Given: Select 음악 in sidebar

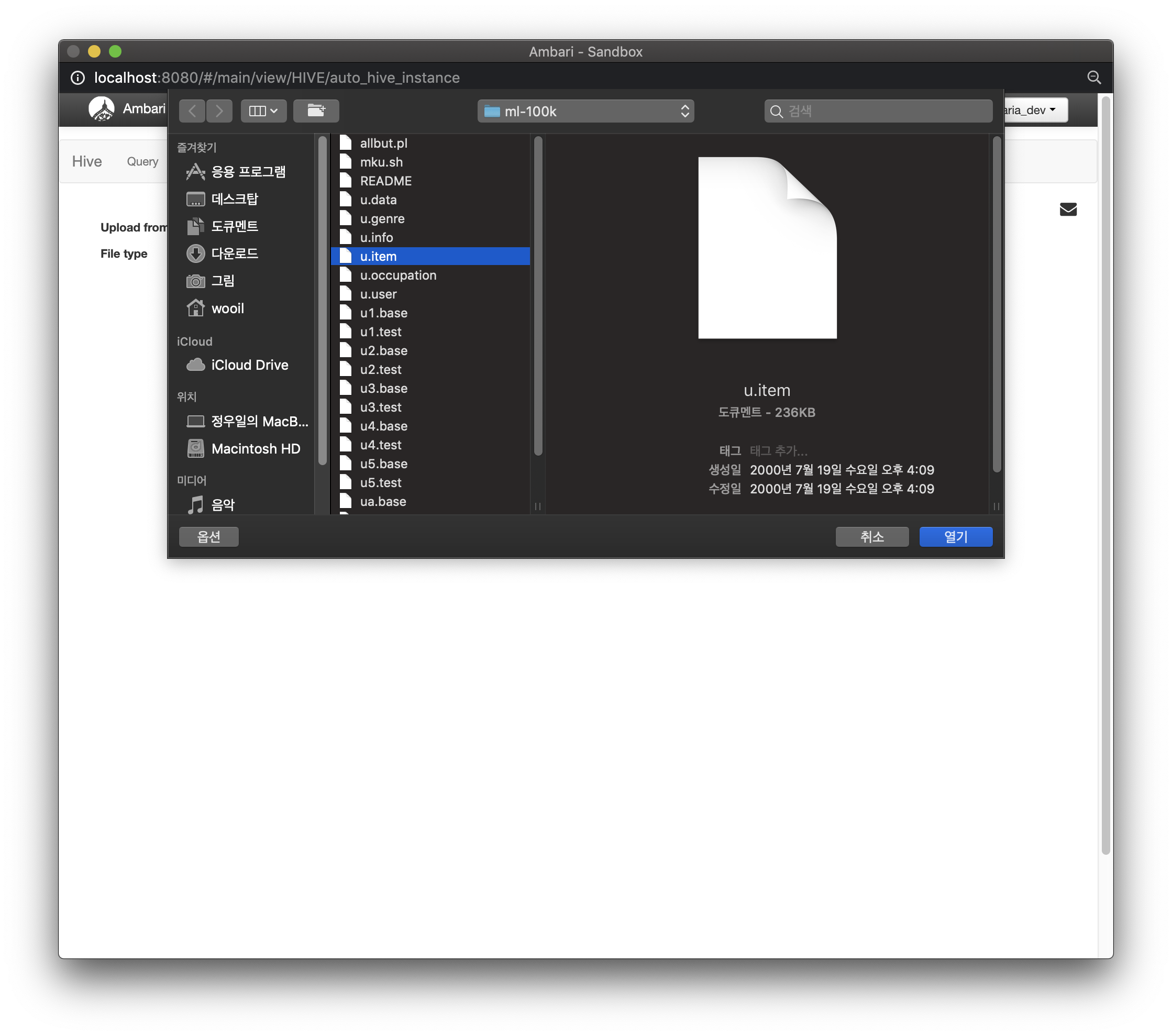Looking at the screenshot, I should point(211,504).
